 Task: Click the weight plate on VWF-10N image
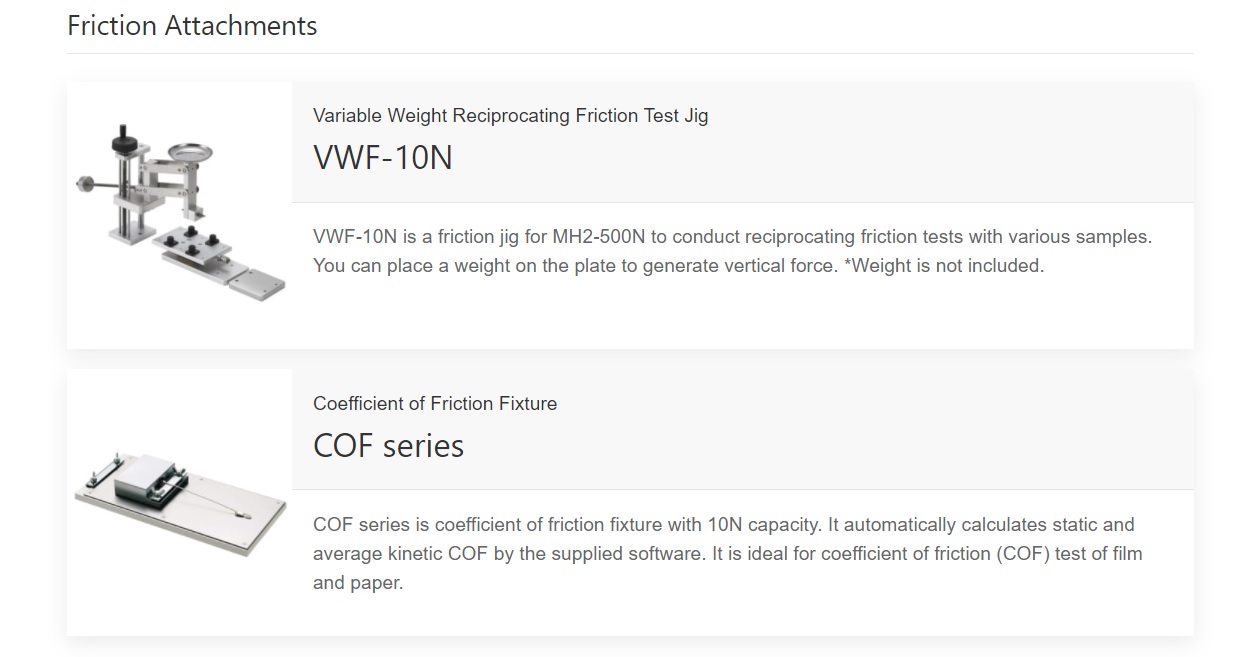190,153
